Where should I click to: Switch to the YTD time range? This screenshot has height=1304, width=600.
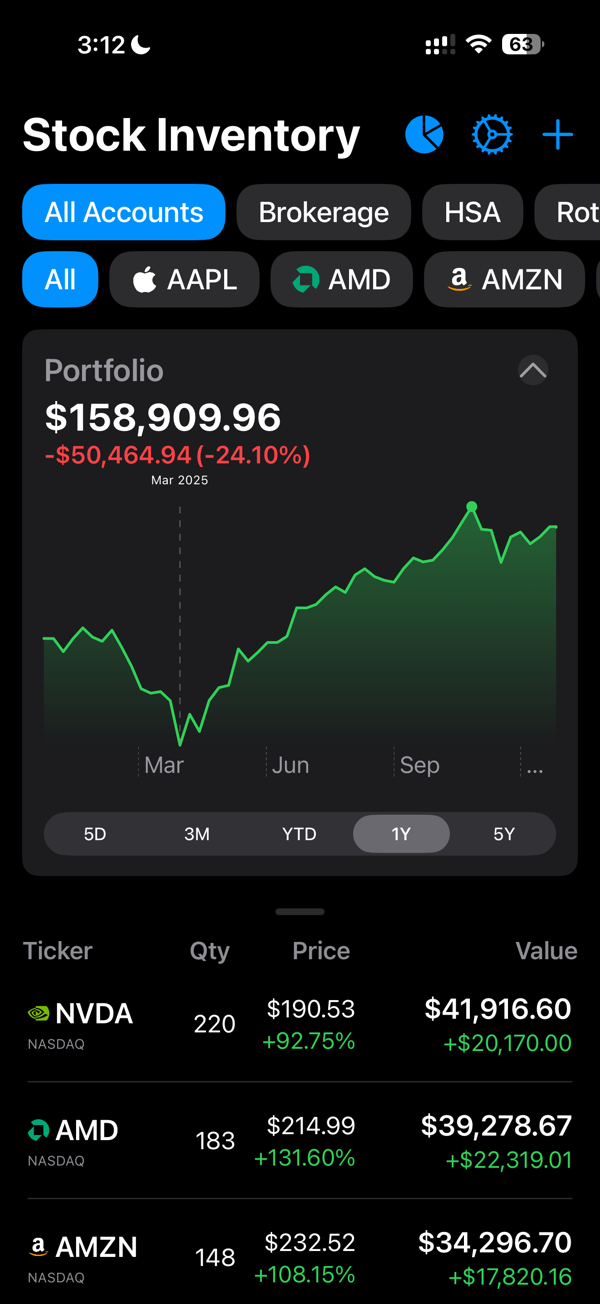[x=298, y=833]
